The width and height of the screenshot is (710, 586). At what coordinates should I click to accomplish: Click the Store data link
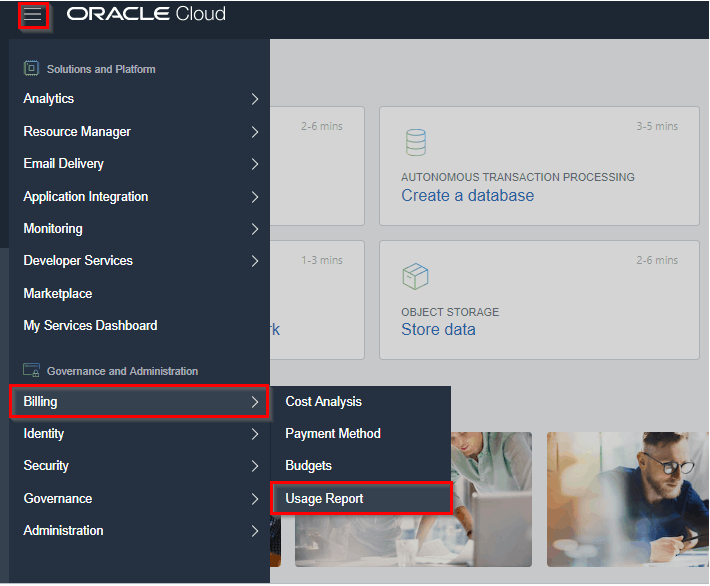click(x=438, y=330)
